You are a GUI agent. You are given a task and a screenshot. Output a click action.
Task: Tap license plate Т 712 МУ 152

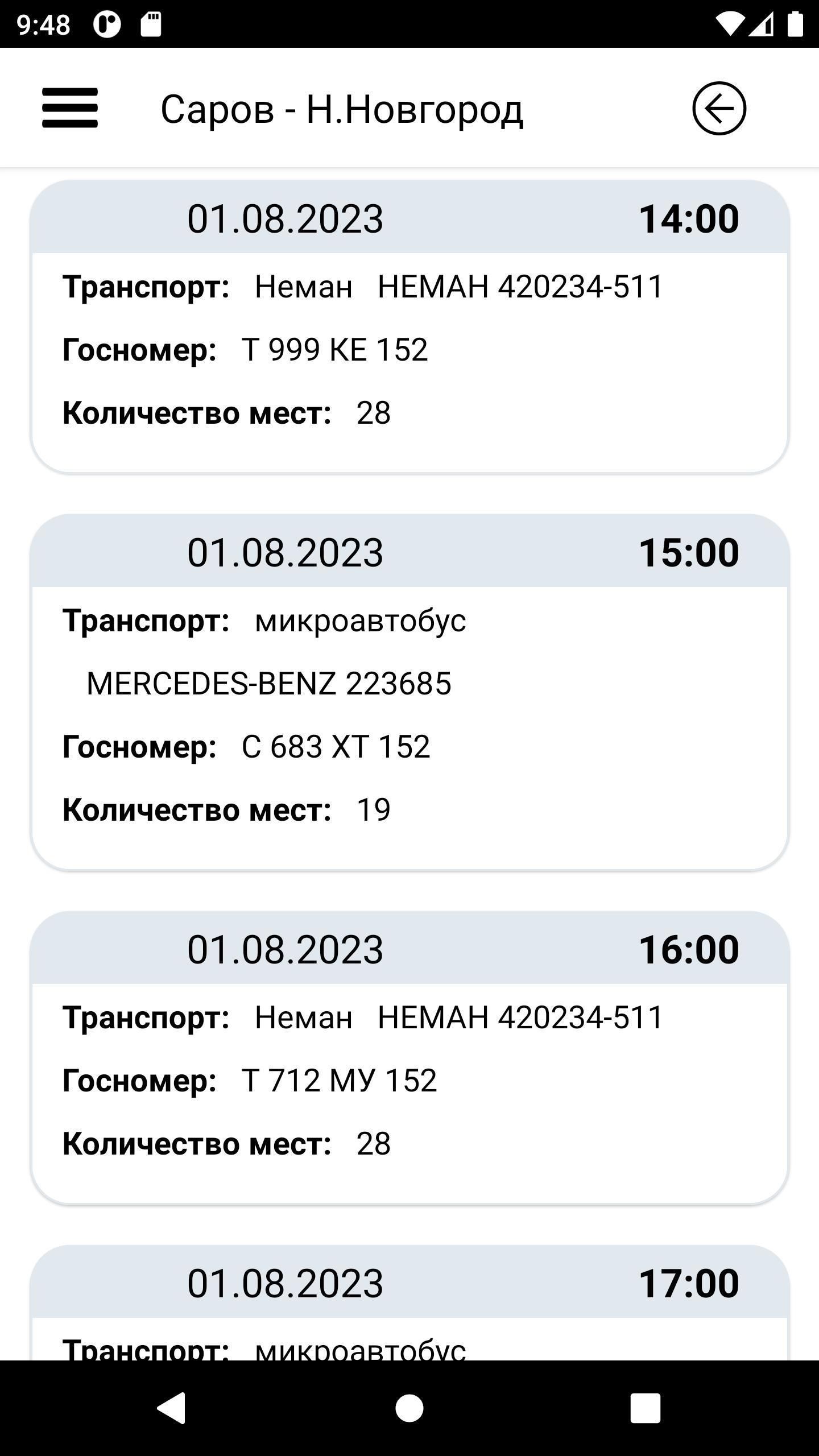(339, 1080)
